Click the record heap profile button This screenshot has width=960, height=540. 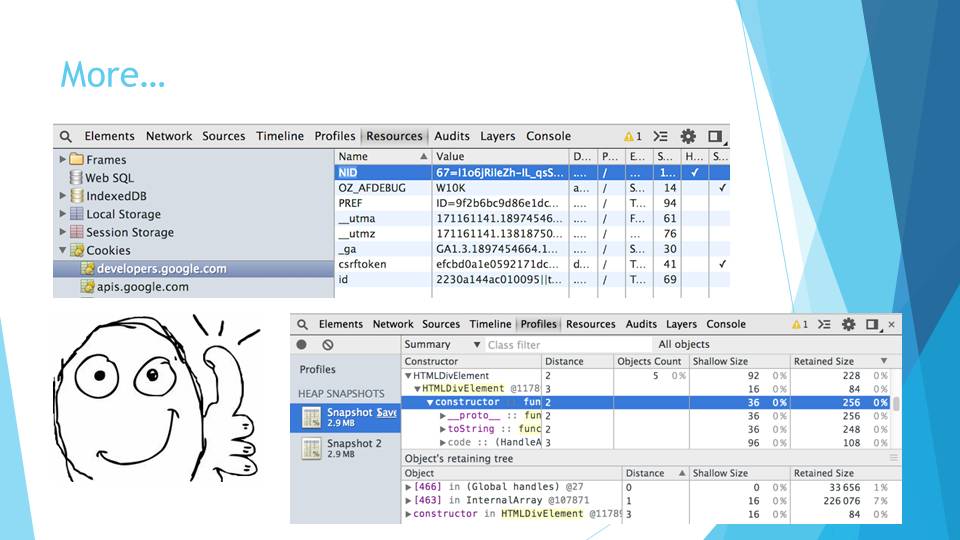click(301, 345)
